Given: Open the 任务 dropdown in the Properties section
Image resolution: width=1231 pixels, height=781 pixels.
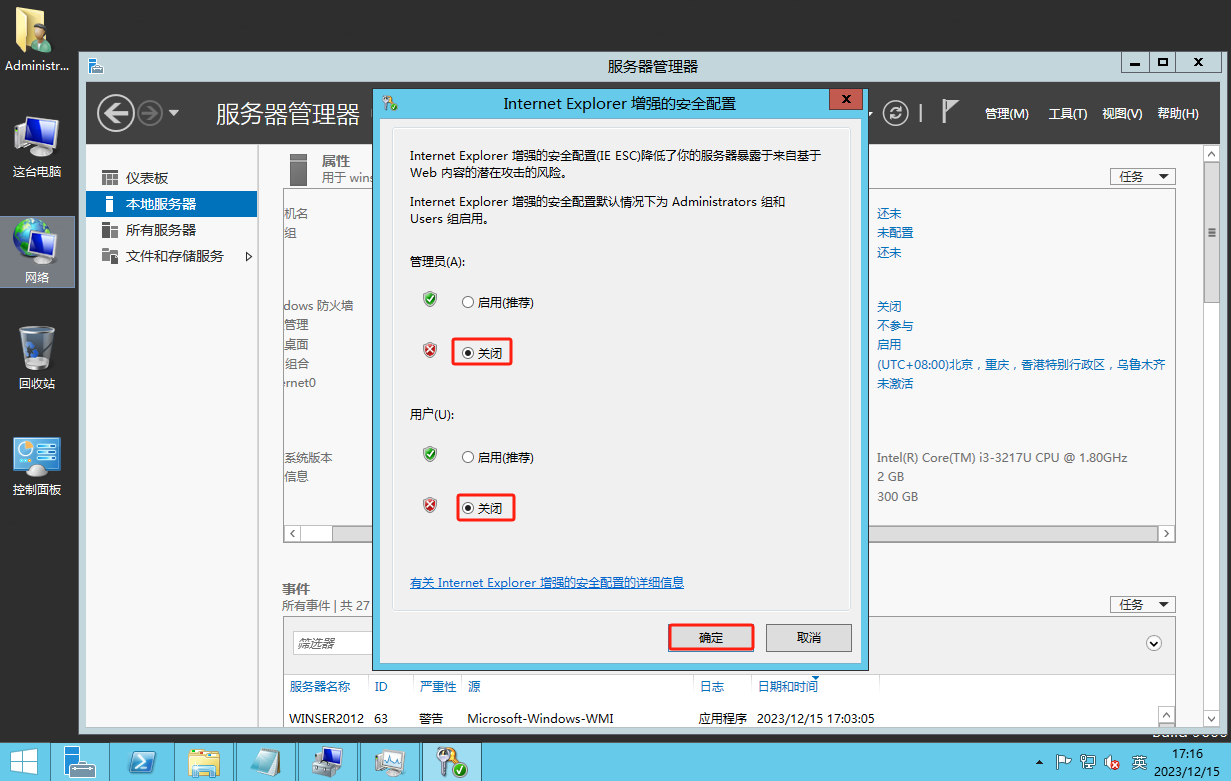Looking at the screenshot, I should coord(1143,177).
